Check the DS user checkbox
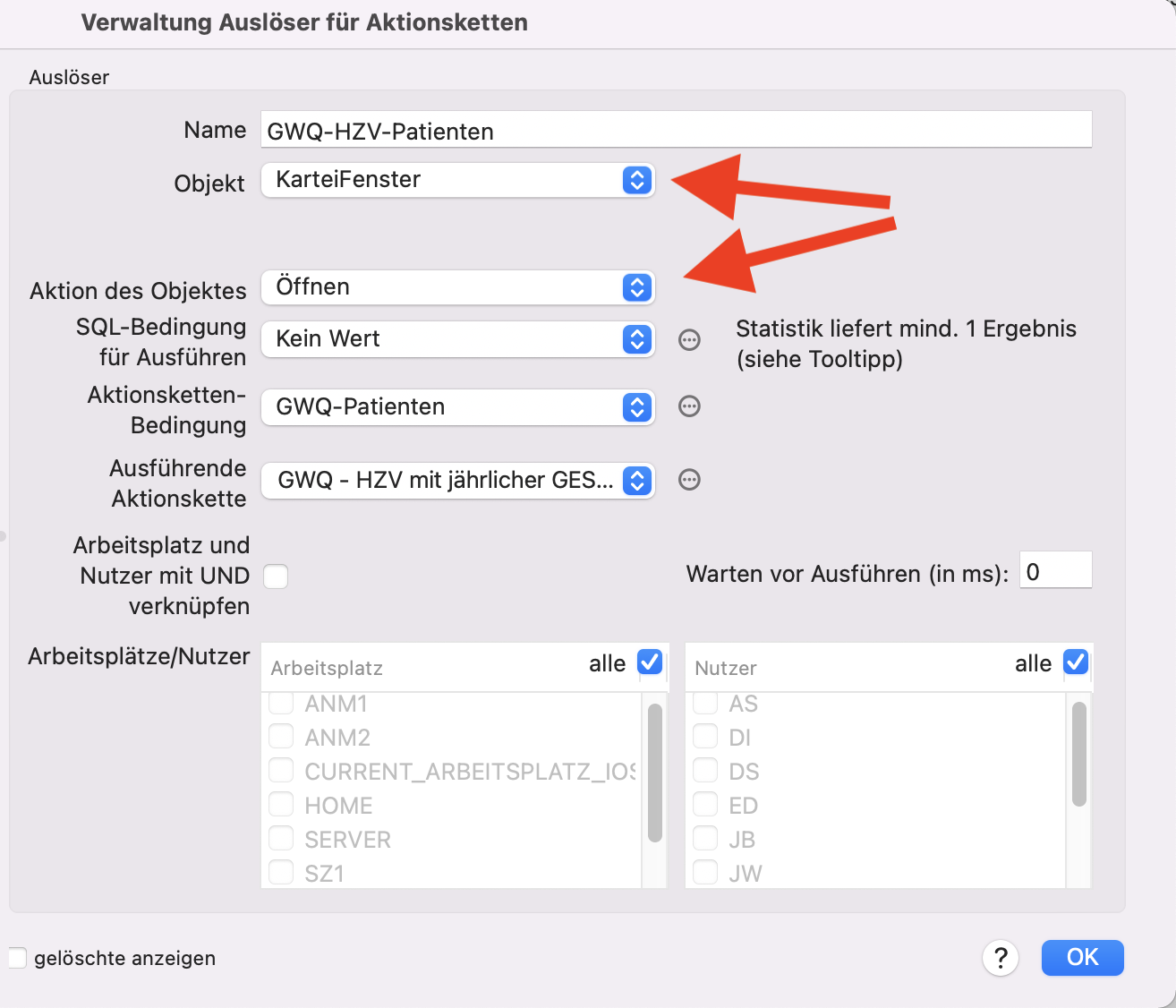Screen dimensions: 1176x1008 [x=705, y=771]
